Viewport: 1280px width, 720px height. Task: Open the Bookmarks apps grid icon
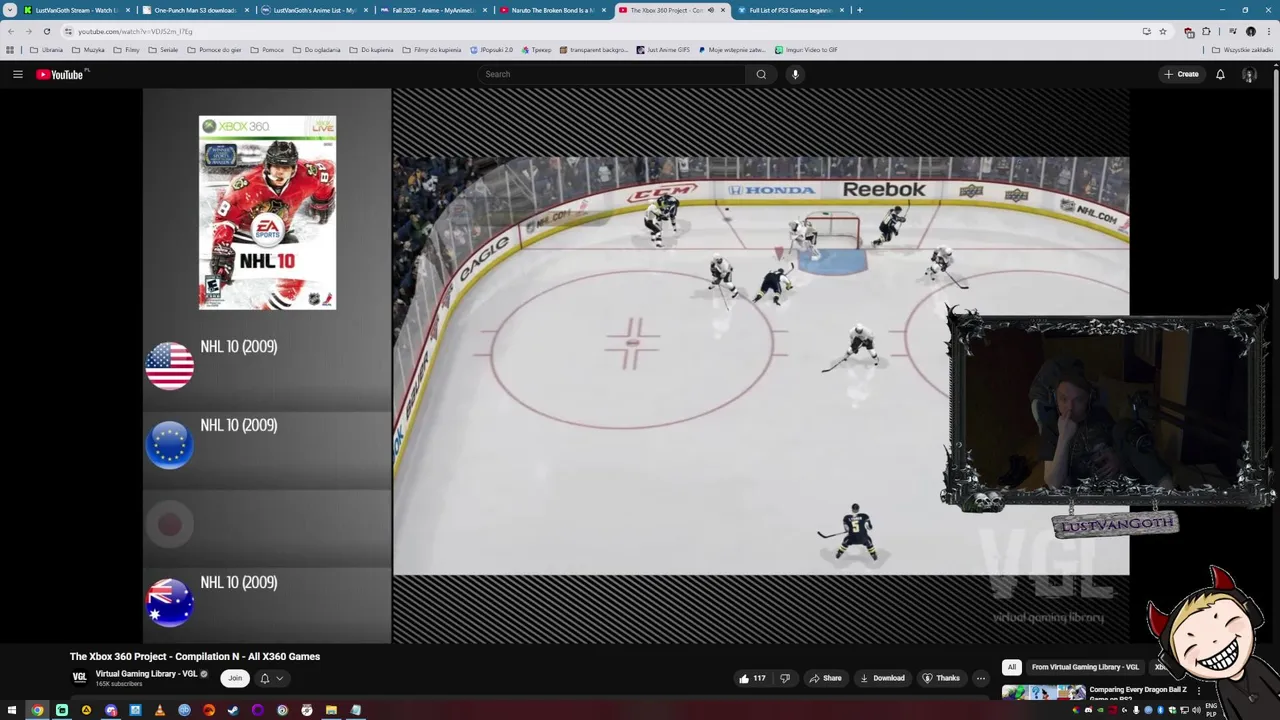10,49
